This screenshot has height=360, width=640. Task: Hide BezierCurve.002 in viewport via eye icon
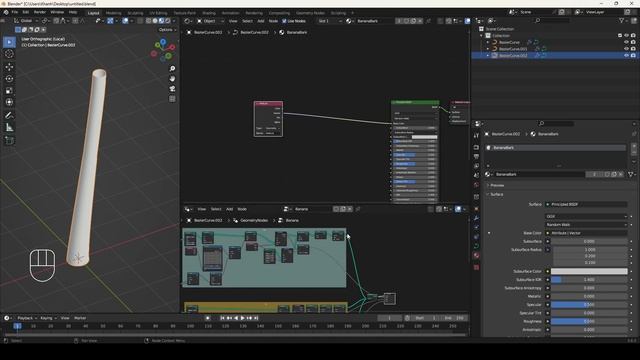click(x=626, y=55)
